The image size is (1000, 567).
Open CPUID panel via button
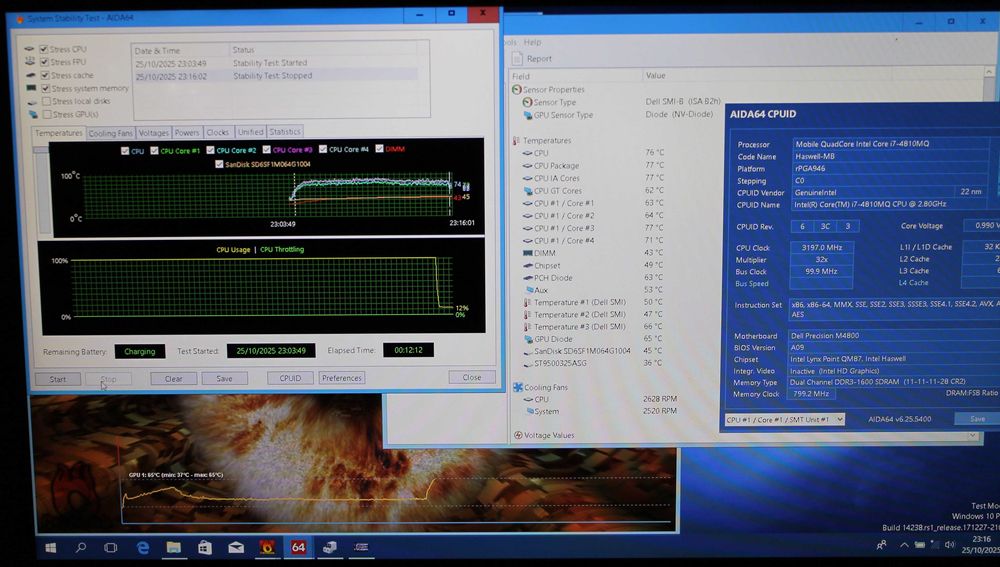click(290, 378)
